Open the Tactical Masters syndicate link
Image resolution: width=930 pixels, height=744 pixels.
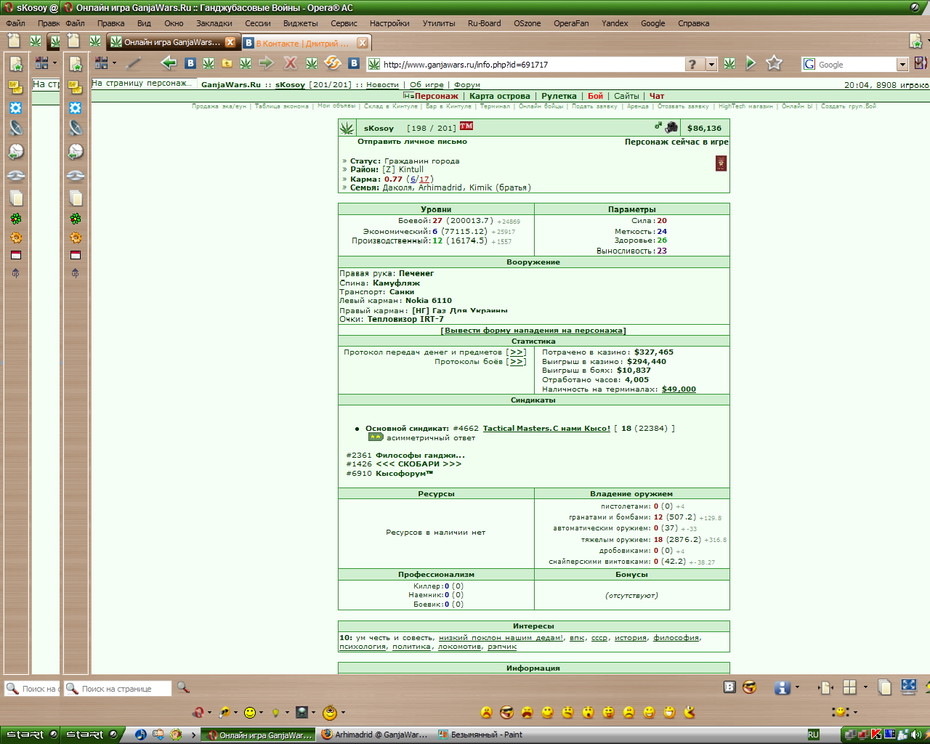click(x=546, y=428)
